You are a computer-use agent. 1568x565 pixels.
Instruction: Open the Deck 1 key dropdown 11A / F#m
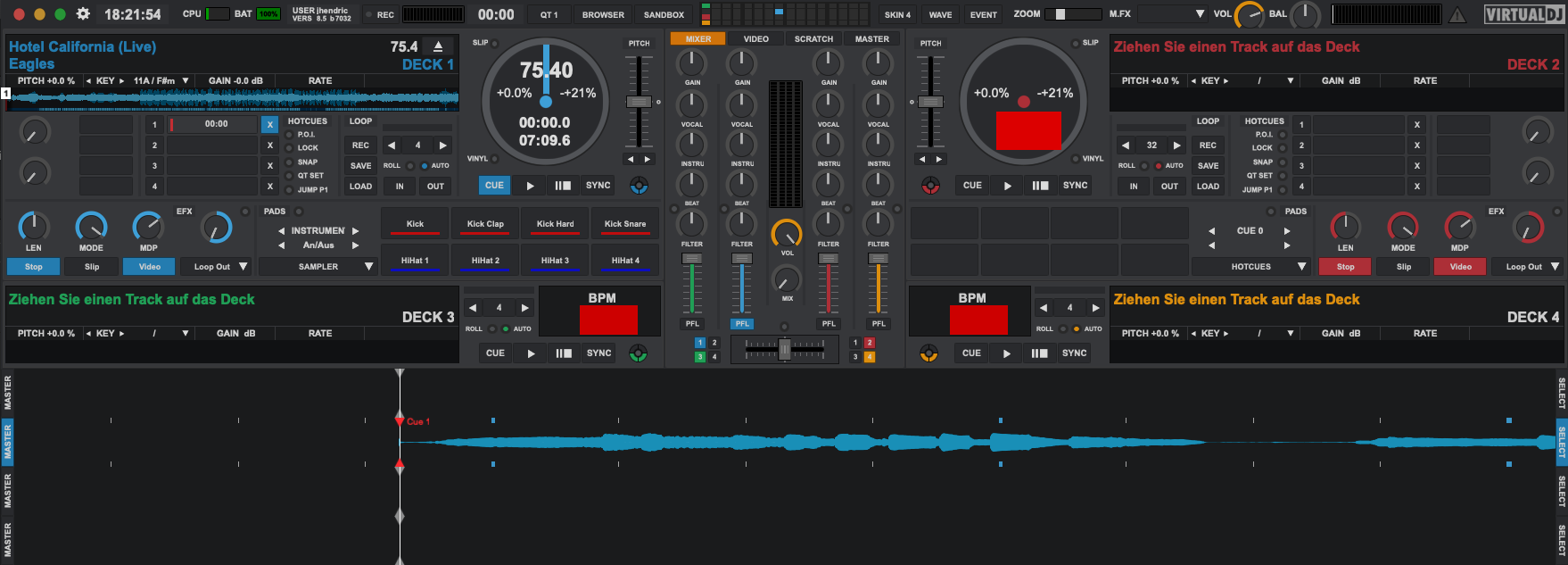click(186, 80)
